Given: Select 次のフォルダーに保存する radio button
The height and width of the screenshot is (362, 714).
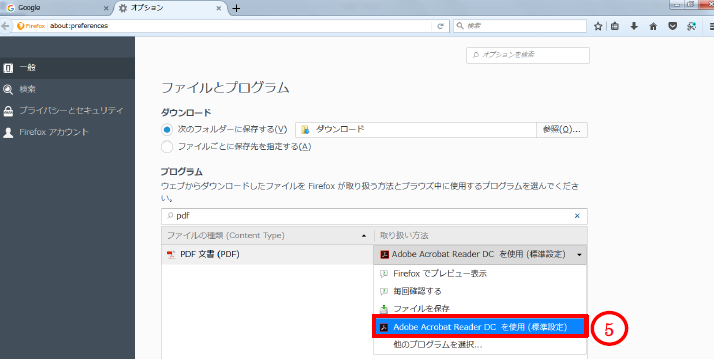Looking at the screenshot, I should tap(167, 130).
